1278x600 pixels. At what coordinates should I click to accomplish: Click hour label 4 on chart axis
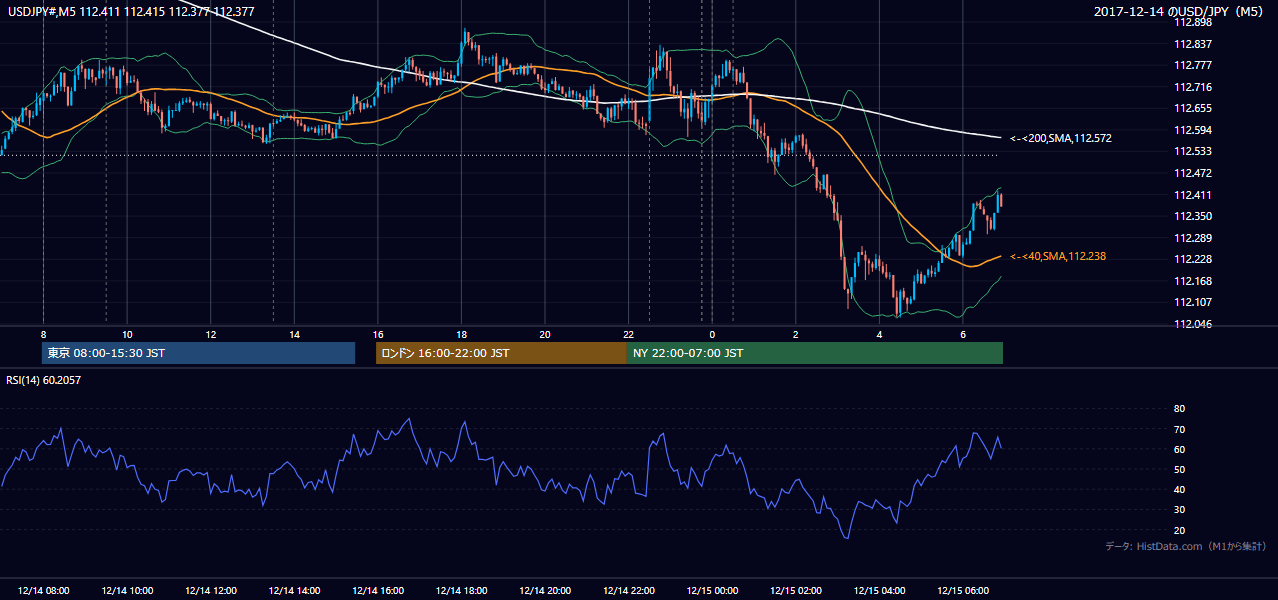tap(879, 334)
